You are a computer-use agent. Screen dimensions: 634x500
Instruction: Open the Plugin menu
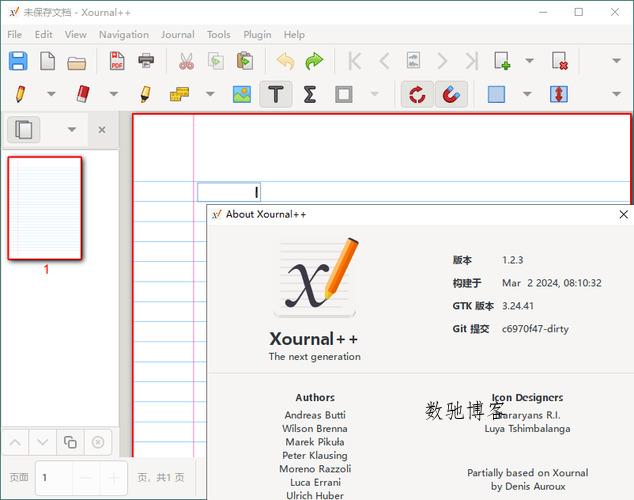pos(257,35)
